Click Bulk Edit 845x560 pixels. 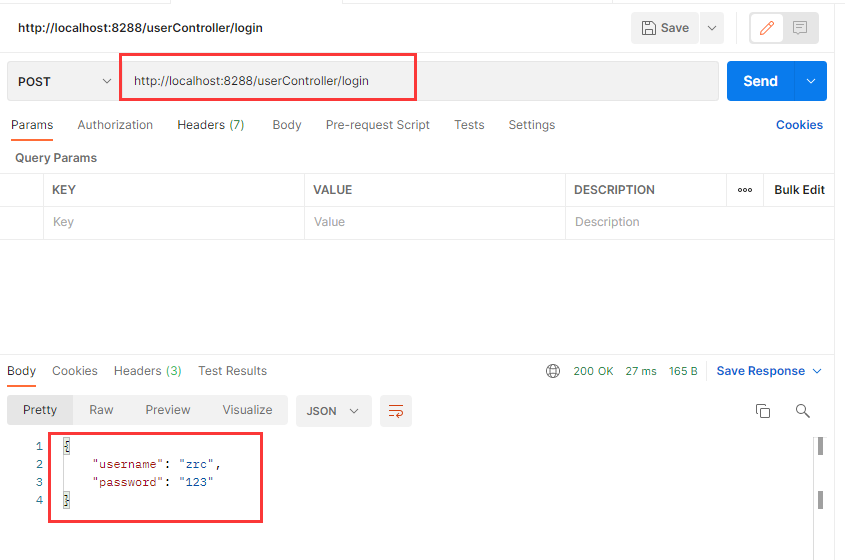pos(799,190)
